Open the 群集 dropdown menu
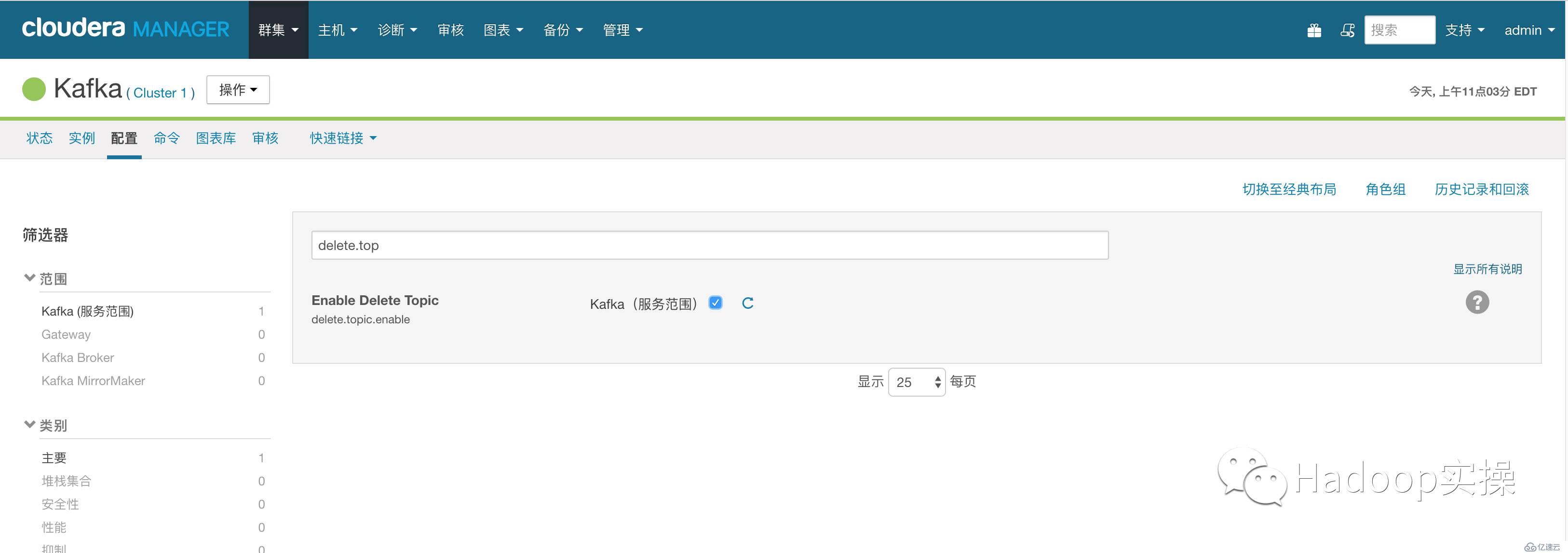This screenshot has height=553, width=1568. 278,30
